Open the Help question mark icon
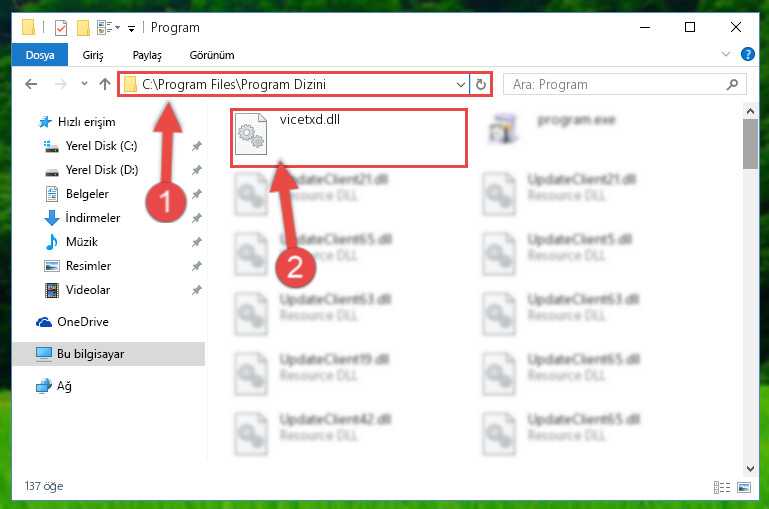Screen dimensions: 769x509 click(747, 54)
